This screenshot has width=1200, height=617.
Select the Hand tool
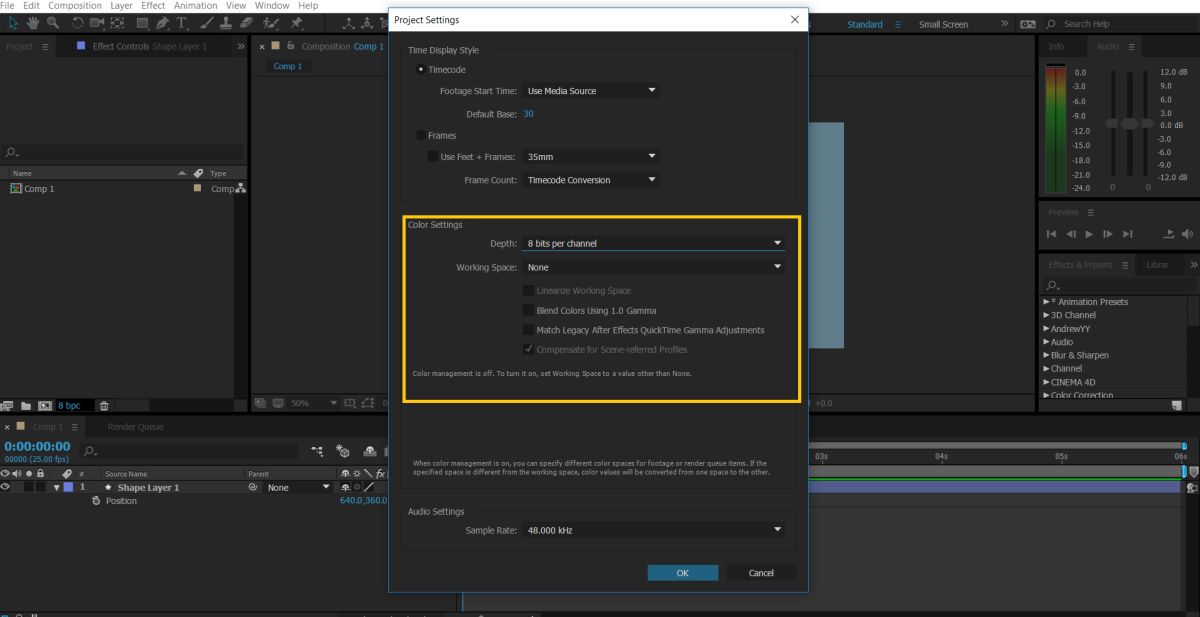(x=33, y=23)
